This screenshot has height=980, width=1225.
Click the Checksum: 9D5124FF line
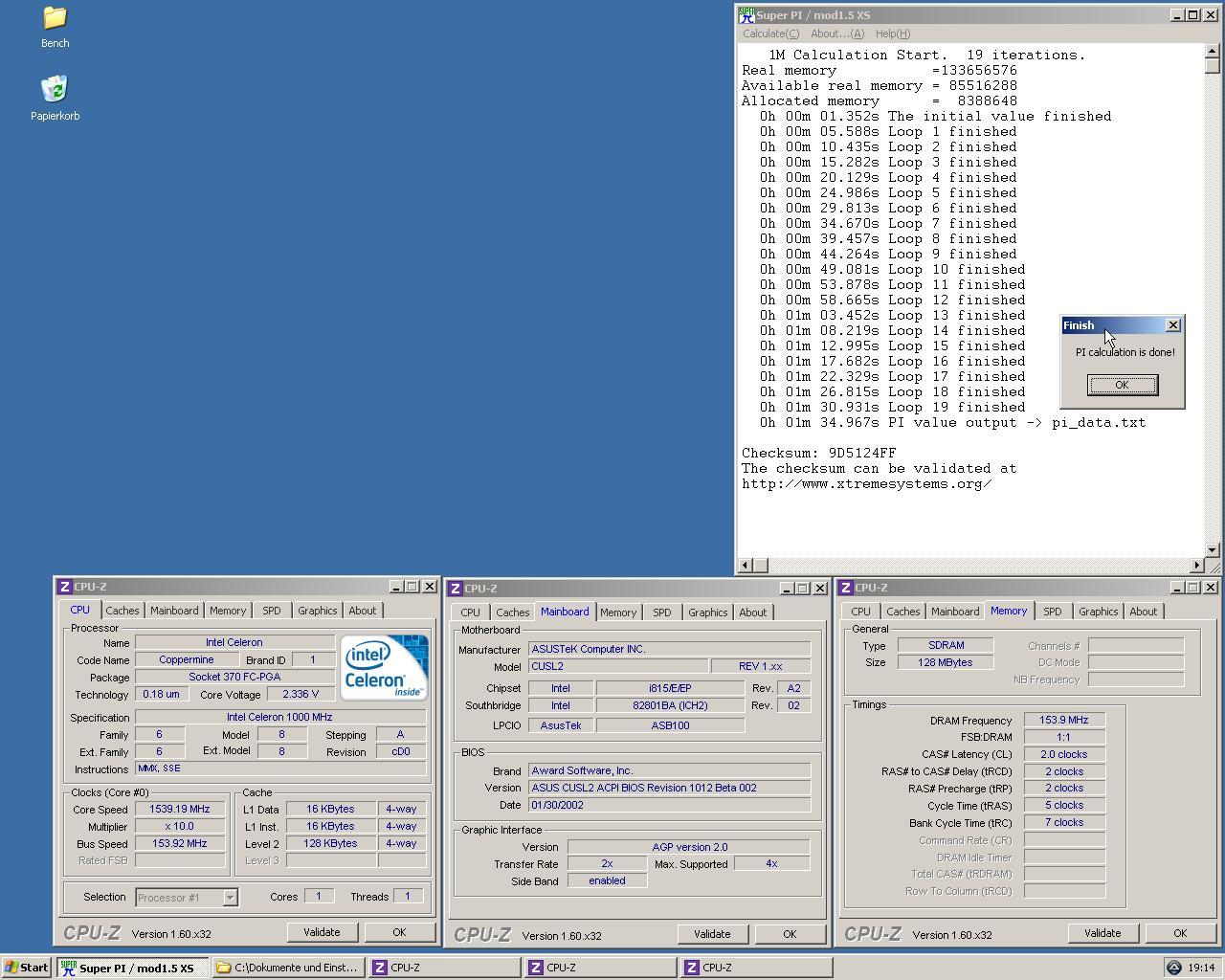pyautogui.click(x=819, y=453)
